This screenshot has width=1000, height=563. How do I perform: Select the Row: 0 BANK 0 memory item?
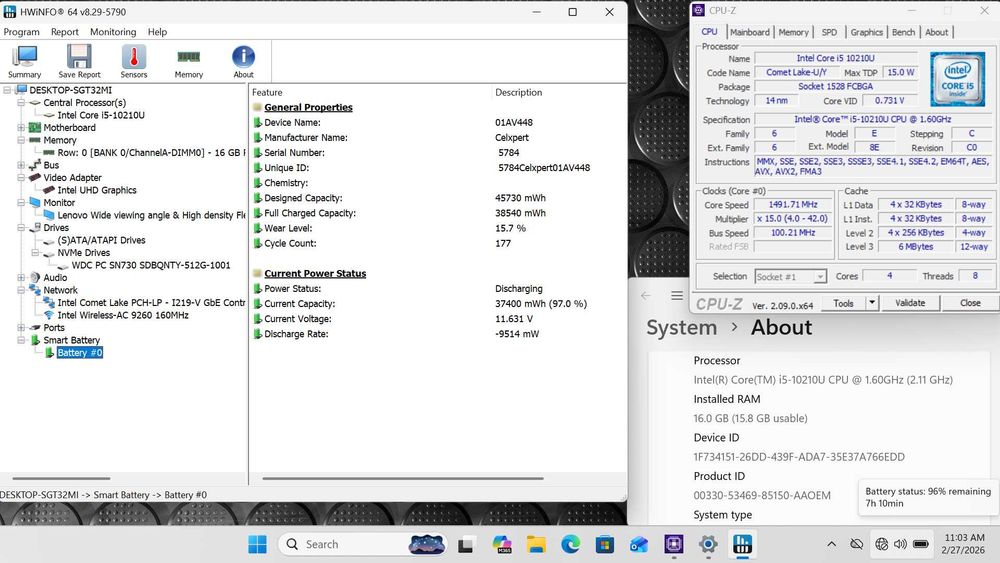(151, 153)
